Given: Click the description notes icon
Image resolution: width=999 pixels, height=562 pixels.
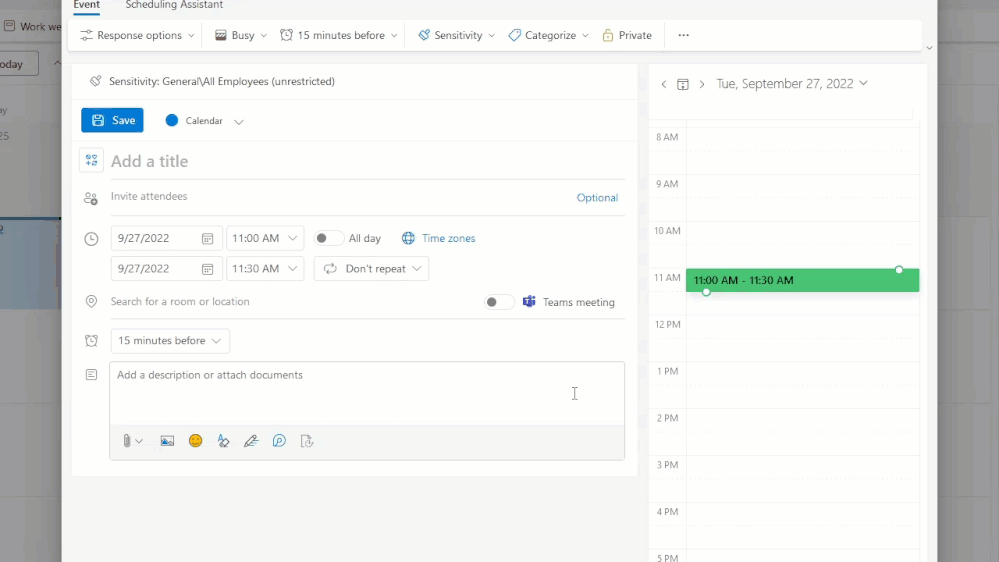Looking at the screenshot, I should tap(91, 375).
